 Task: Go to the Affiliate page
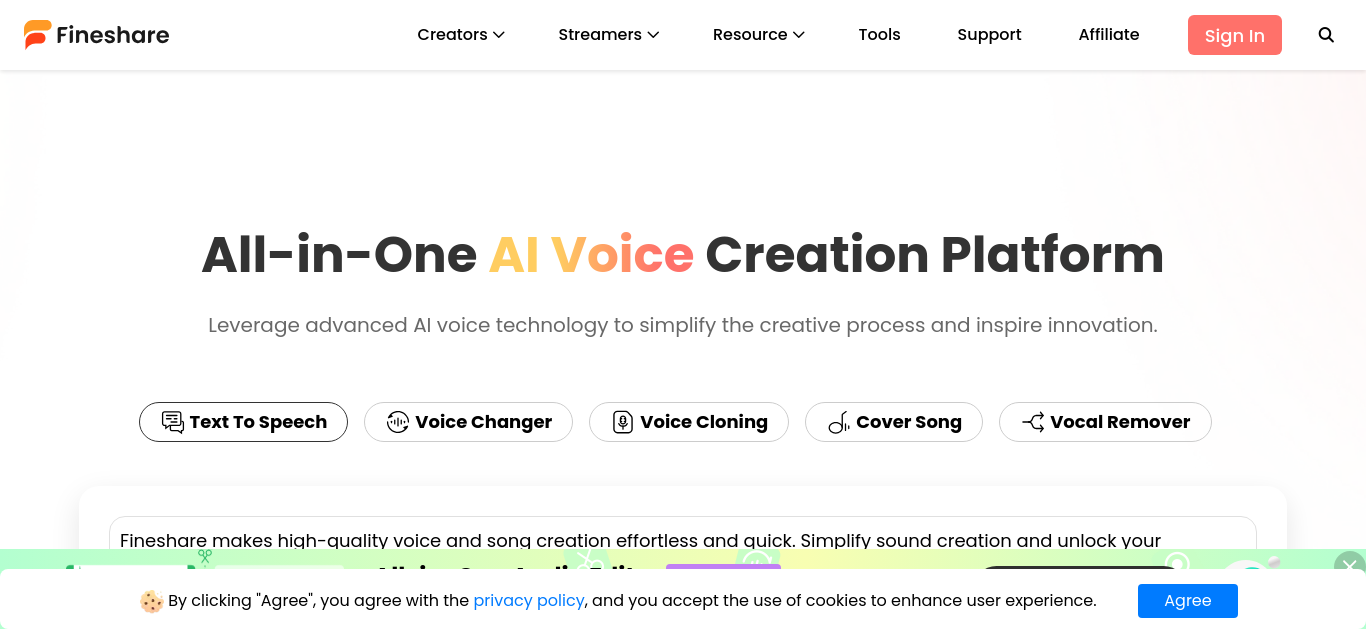pos(1109,35)
